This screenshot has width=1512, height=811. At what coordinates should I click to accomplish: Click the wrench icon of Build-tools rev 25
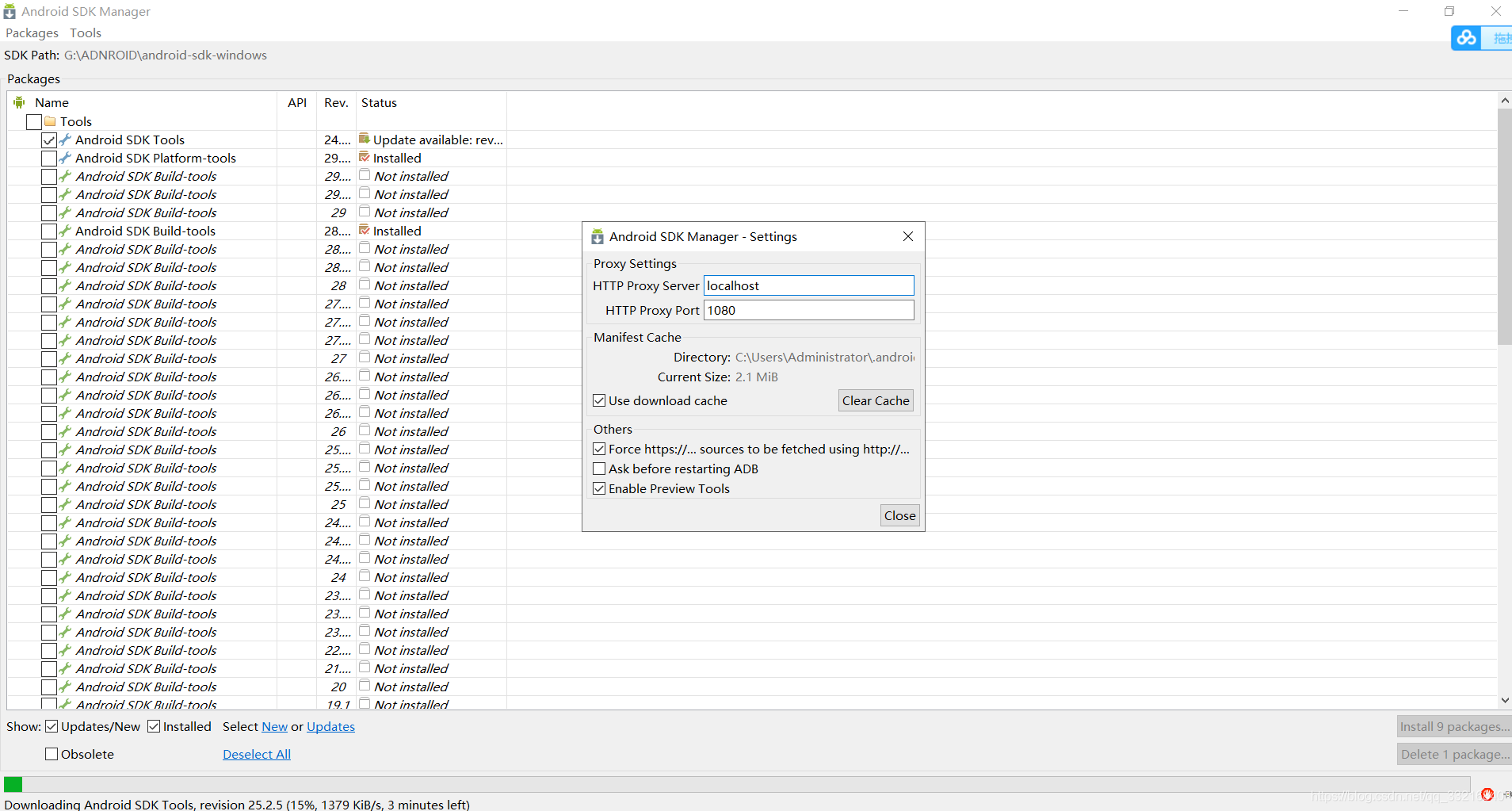coord(66,504)
